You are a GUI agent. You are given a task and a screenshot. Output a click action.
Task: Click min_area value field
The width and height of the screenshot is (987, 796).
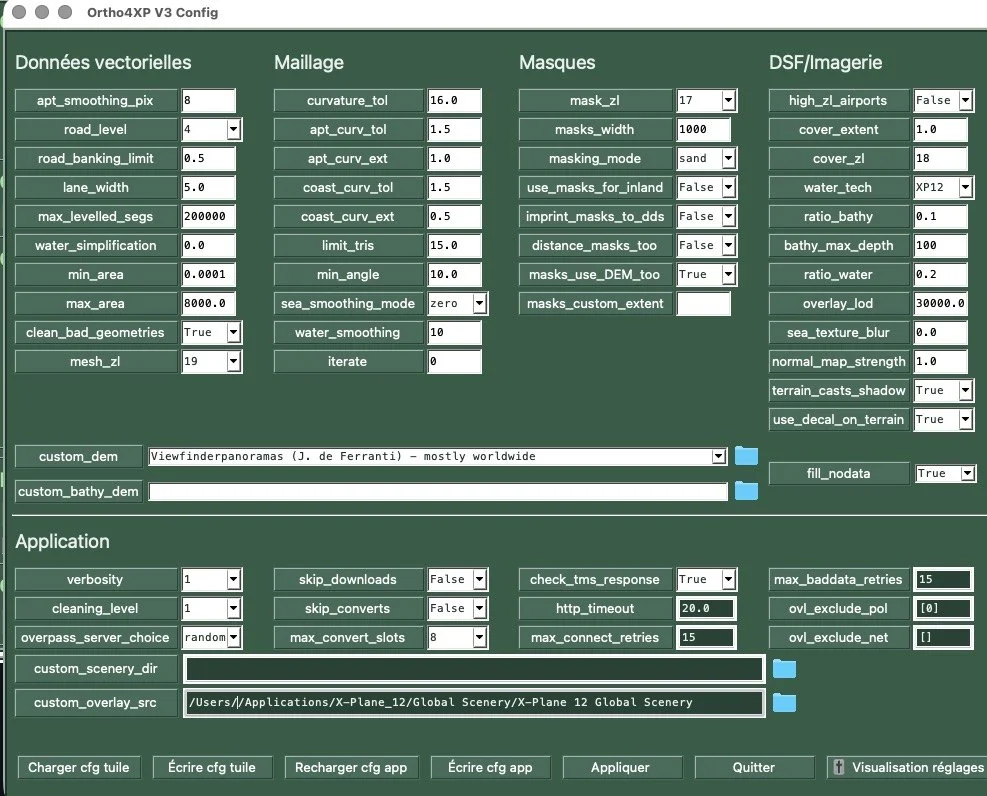[x=208, y=274]
